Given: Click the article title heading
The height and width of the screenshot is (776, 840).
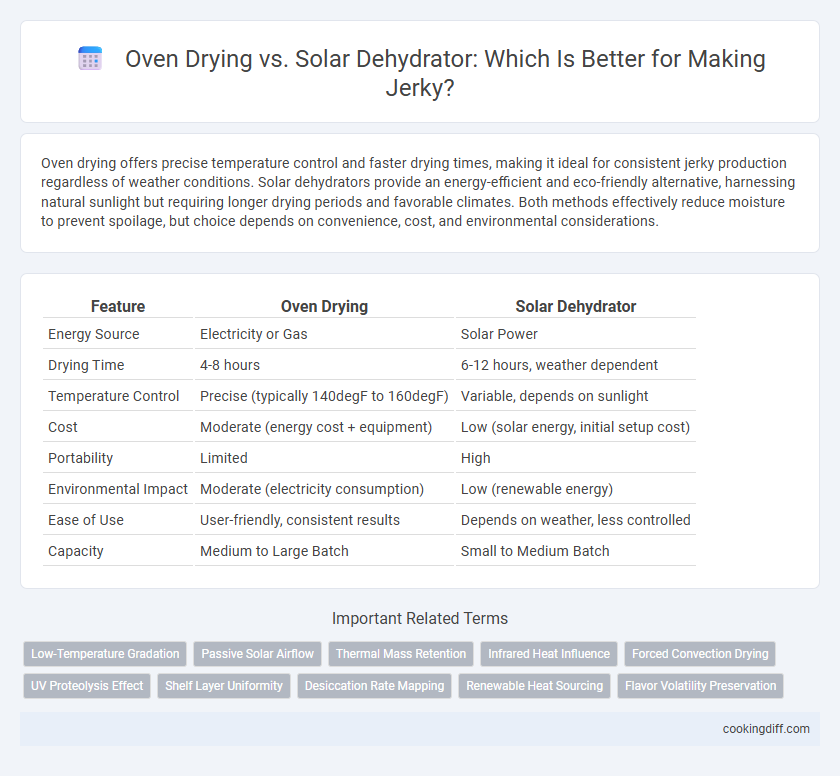Looking at the screenshot, I should [445, 72].
